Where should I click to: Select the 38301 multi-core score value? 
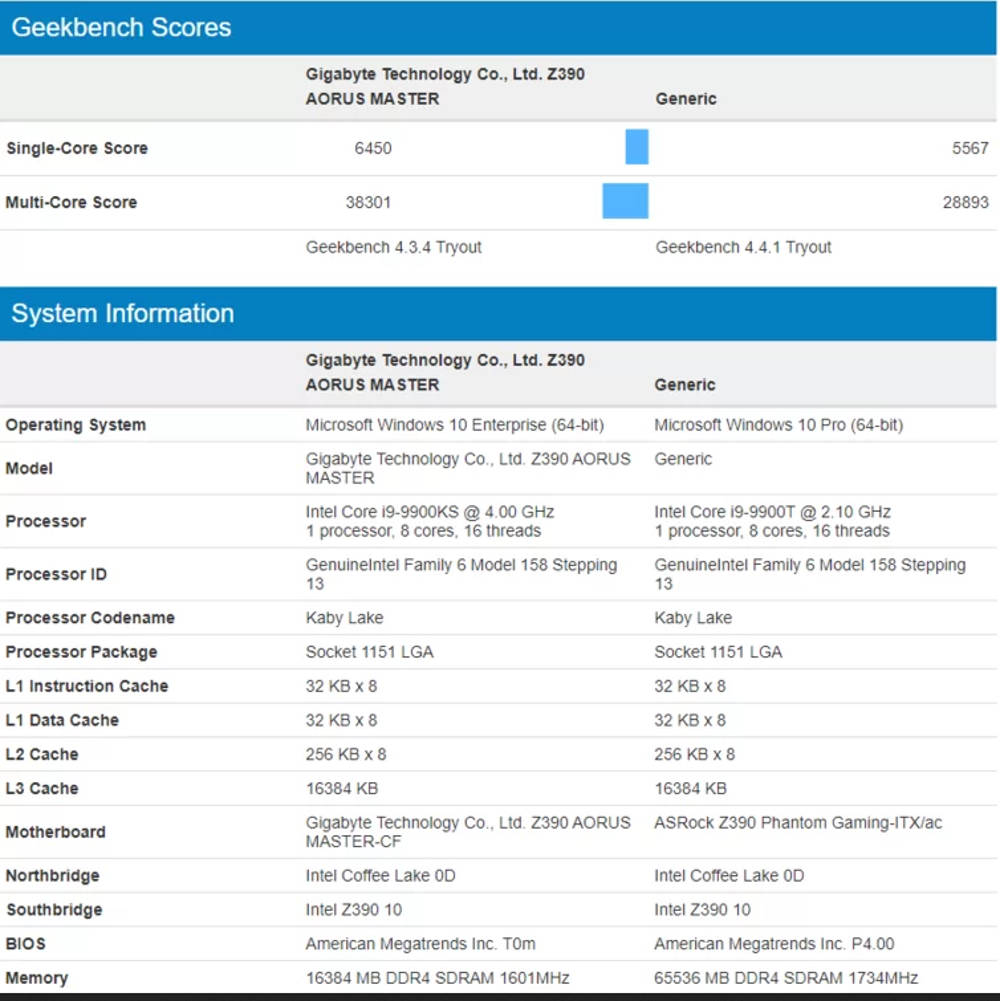[368, 202]
